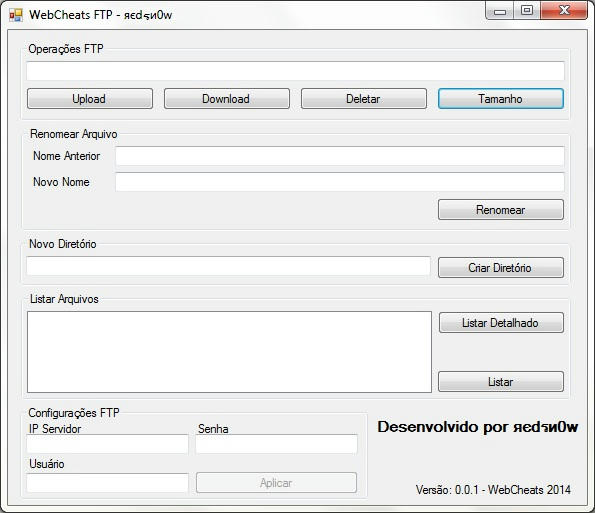The height and width of the screenshot is (513, 595).
Task: Click the Renomear button
Action: pos(501,209)
